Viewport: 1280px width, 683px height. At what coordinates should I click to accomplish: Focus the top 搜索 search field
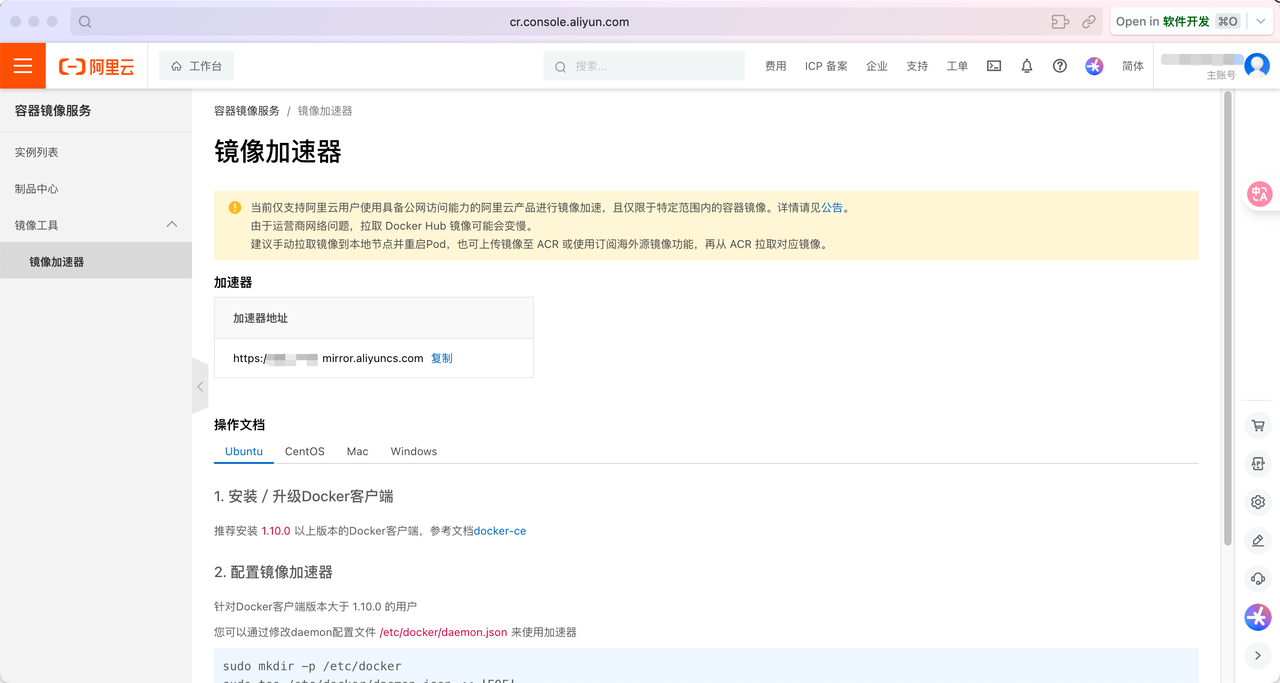tap(644, 66)
